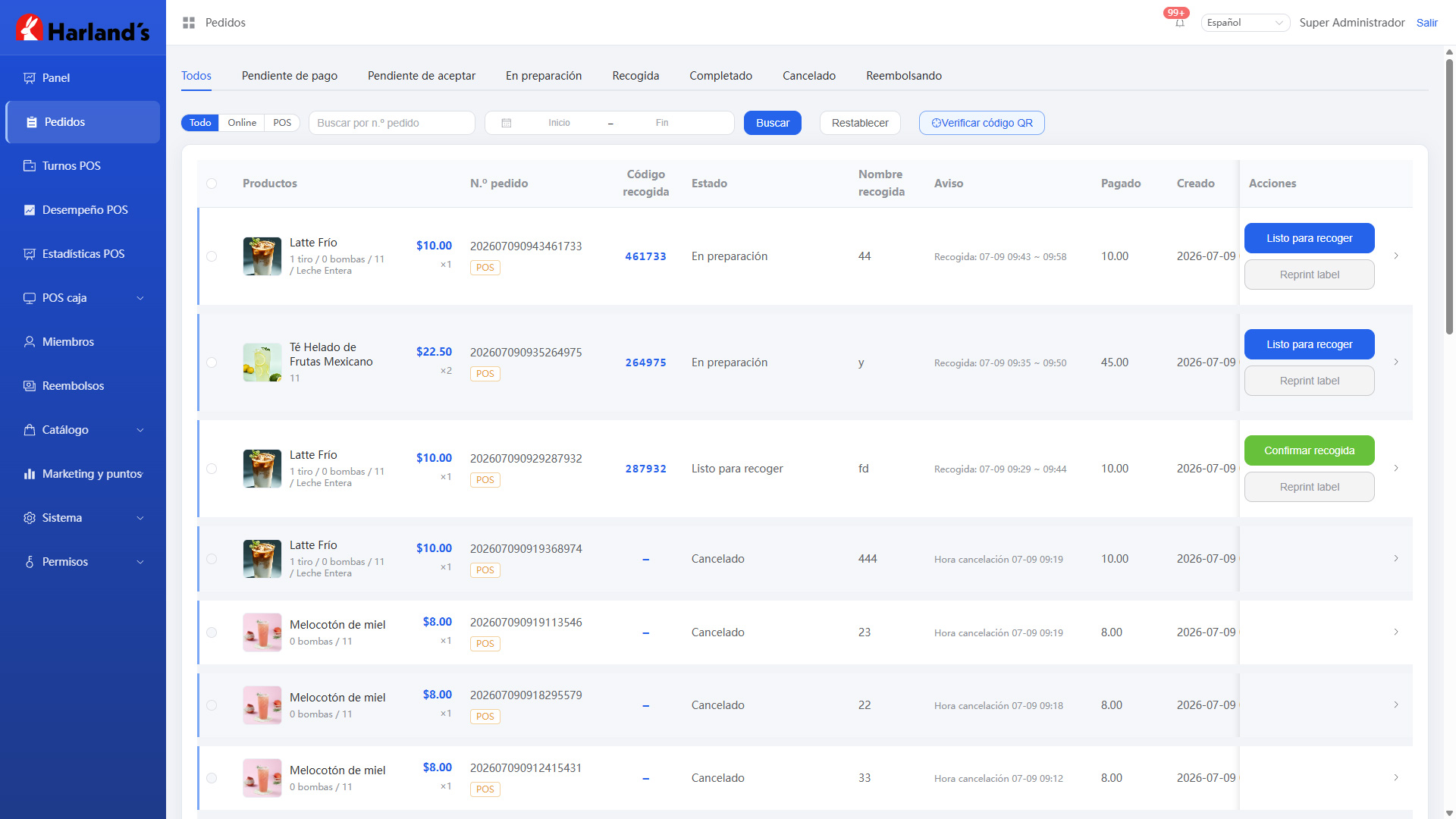Screen dimensions: 1456x819
Task: Click the Permisos icon
Action: [x=30, y=562]
